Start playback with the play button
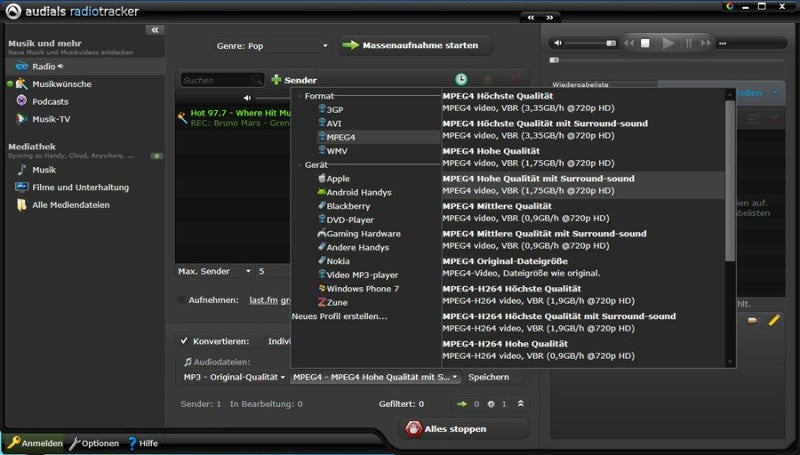The image size is (800, 455). click(x=668, y=43)
